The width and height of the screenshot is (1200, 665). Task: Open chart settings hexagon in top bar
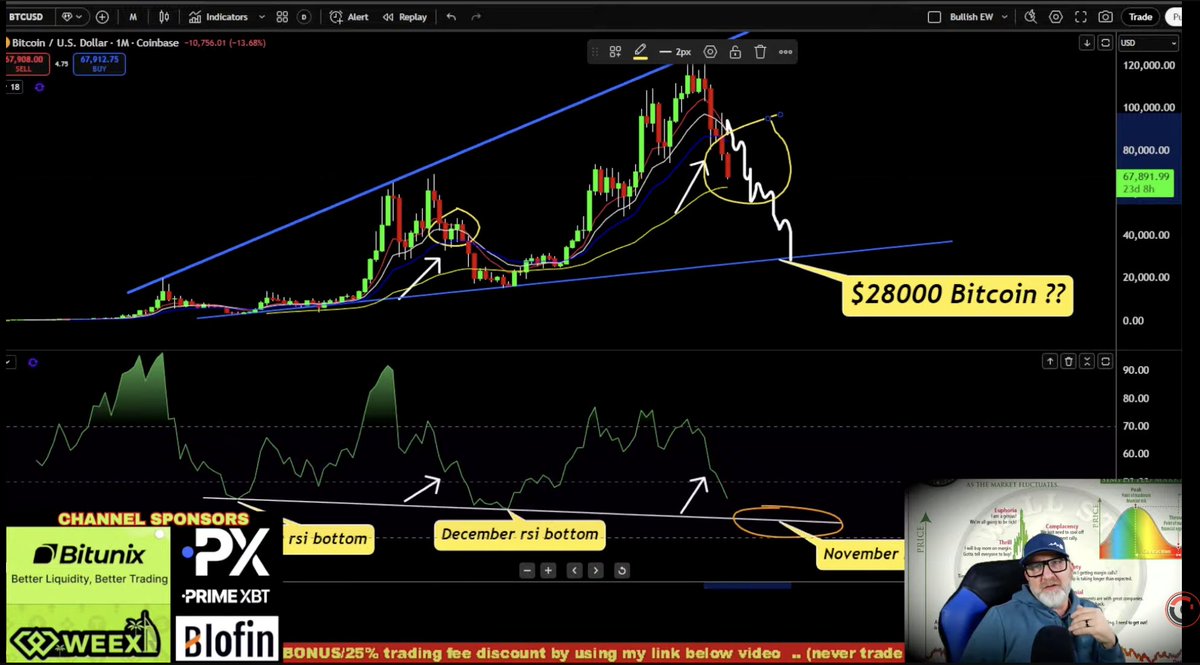(x=1056, y=17)
